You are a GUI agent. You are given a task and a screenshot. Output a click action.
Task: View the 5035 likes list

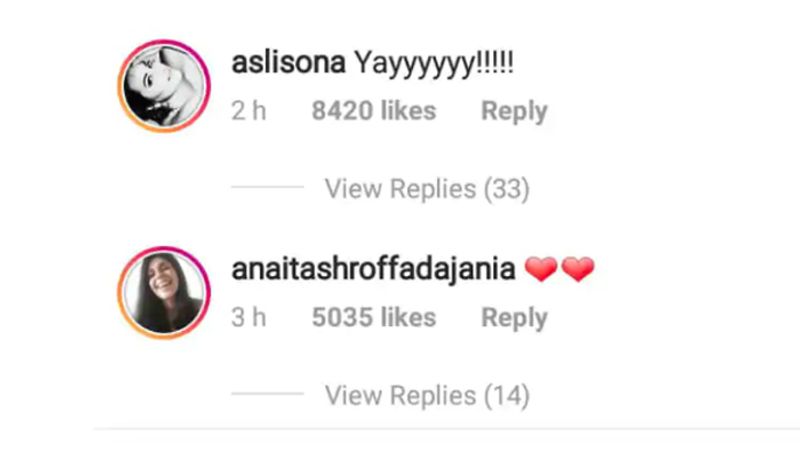click(x=374, y=317)
